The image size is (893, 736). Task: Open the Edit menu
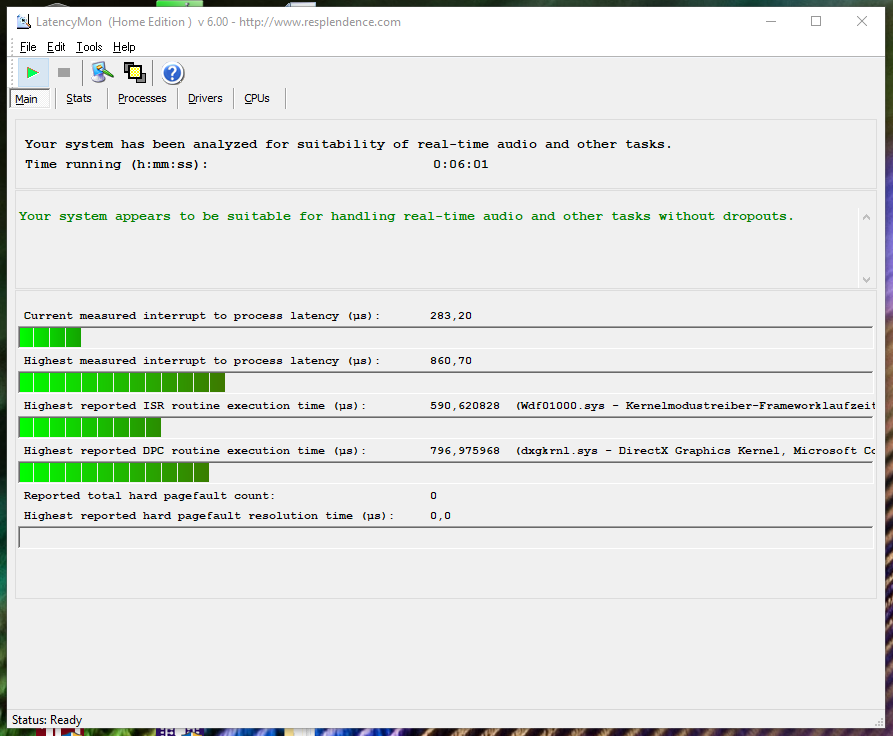(x=56, y=47)
